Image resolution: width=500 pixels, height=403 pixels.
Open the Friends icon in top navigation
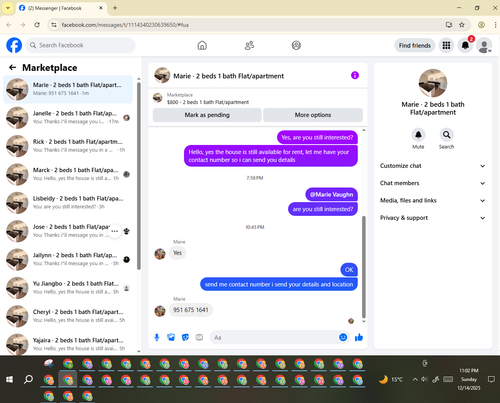click(249, 45)
